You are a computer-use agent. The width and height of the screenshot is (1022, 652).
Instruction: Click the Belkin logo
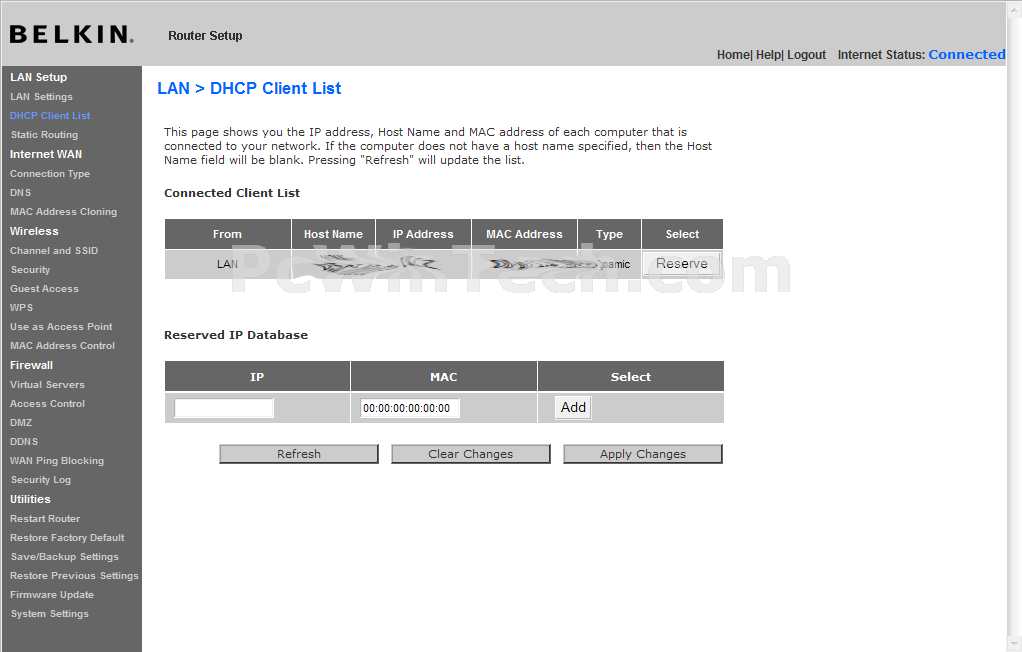tap(72, 35)
